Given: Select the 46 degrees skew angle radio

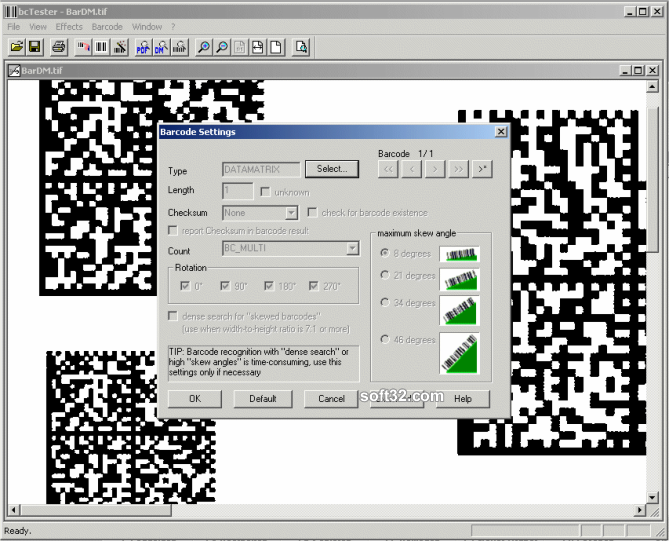Looking at the screenshot, I should click(385, 339).
